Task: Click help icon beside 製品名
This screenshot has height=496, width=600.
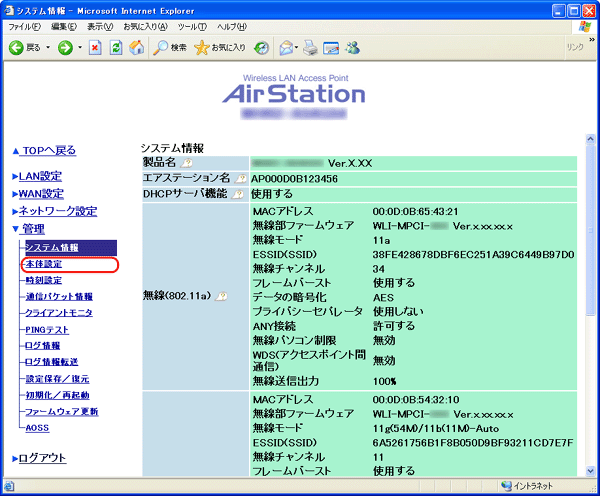Action: [x=187, y=163]
